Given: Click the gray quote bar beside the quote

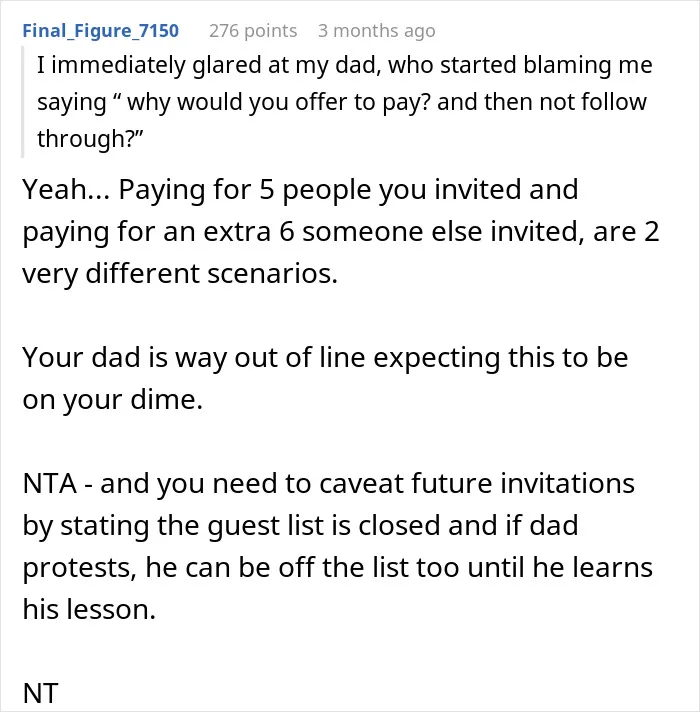Looking at the screenshot, I should 22,102.
